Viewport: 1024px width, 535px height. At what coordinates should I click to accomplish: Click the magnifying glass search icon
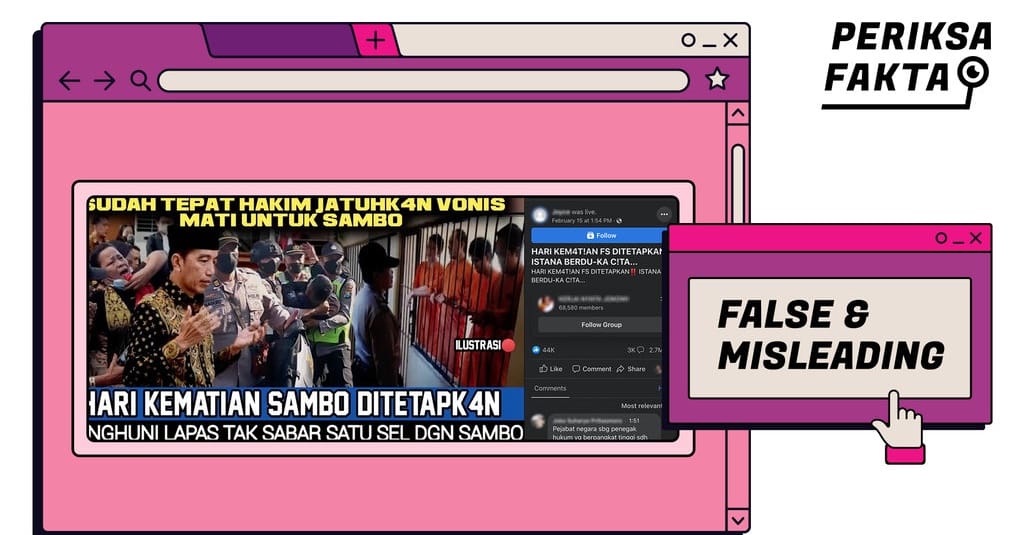(x=140, y=81)
